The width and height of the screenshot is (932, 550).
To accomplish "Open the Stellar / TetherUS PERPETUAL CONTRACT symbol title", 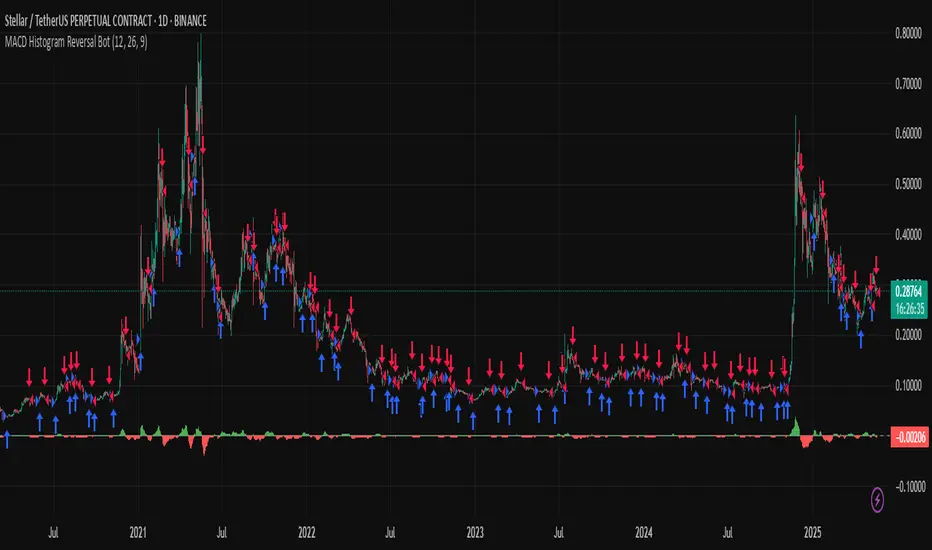I will pyautogui.click(x=106, y=21).
